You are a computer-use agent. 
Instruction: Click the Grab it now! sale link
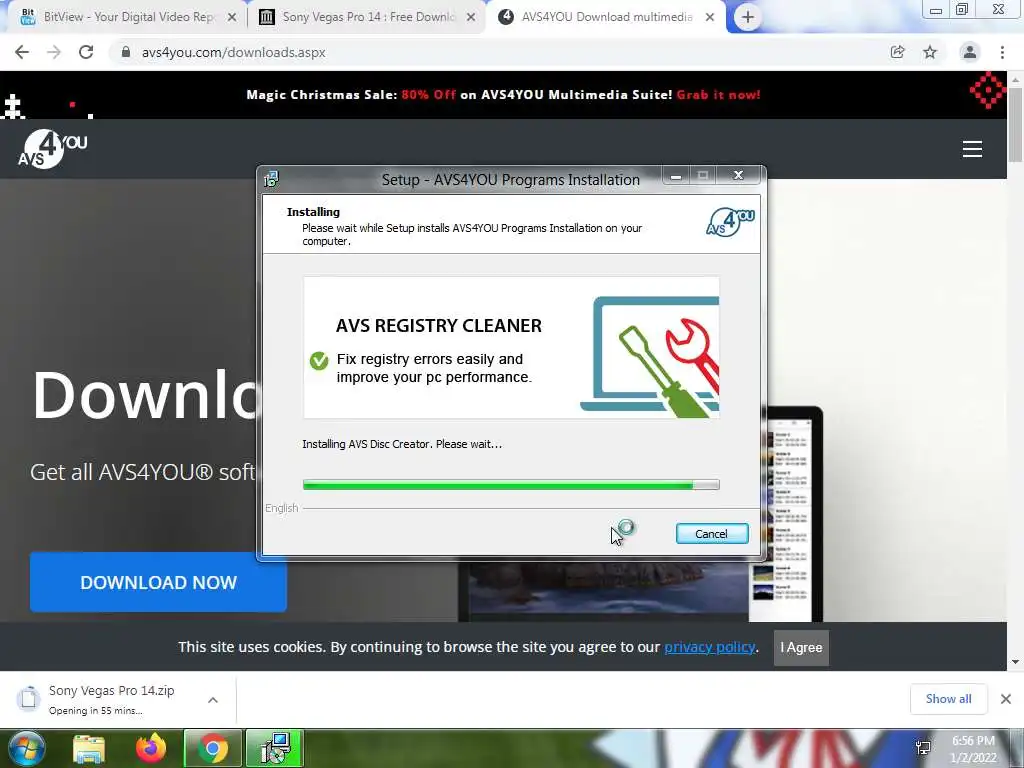[718, 95]
